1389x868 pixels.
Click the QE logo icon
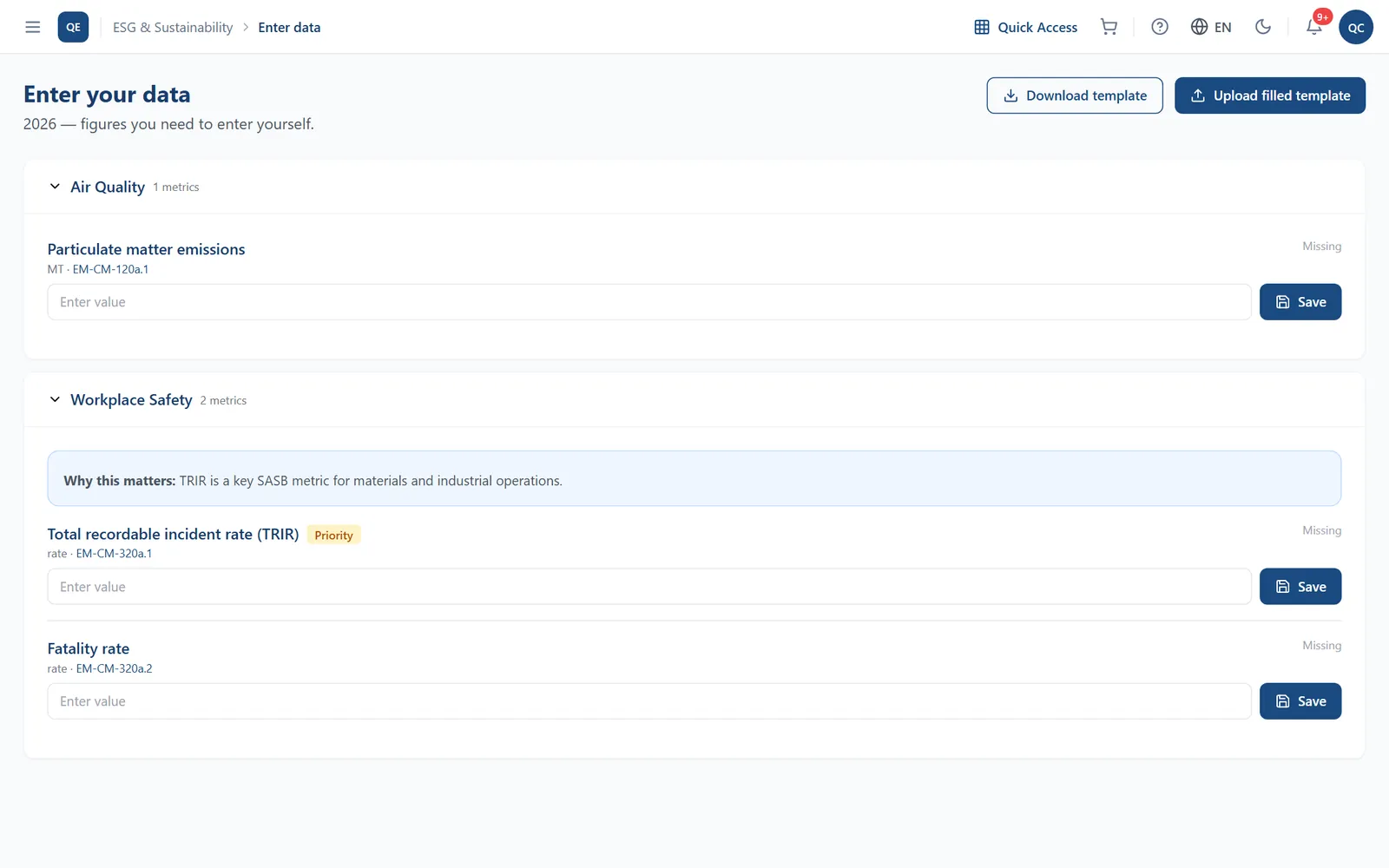coord(73,27)
